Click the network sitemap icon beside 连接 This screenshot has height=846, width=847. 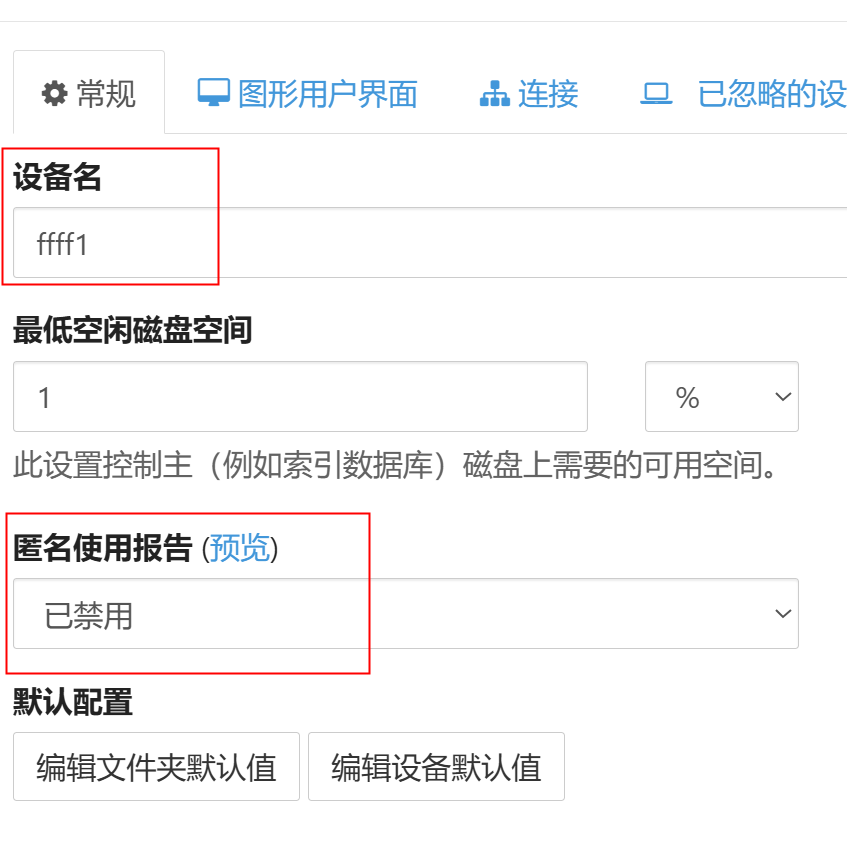pos(494,95)
